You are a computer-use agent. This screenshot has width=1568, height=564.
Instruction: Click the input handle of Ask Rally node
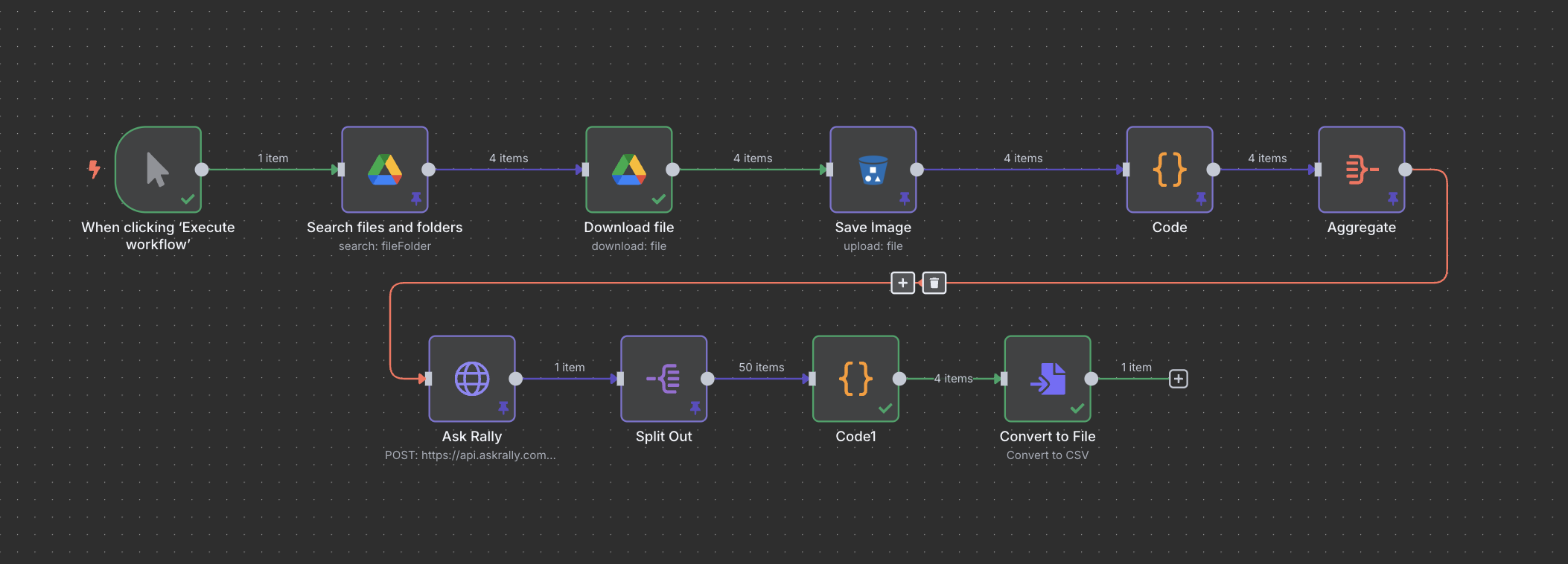[428, 379]
